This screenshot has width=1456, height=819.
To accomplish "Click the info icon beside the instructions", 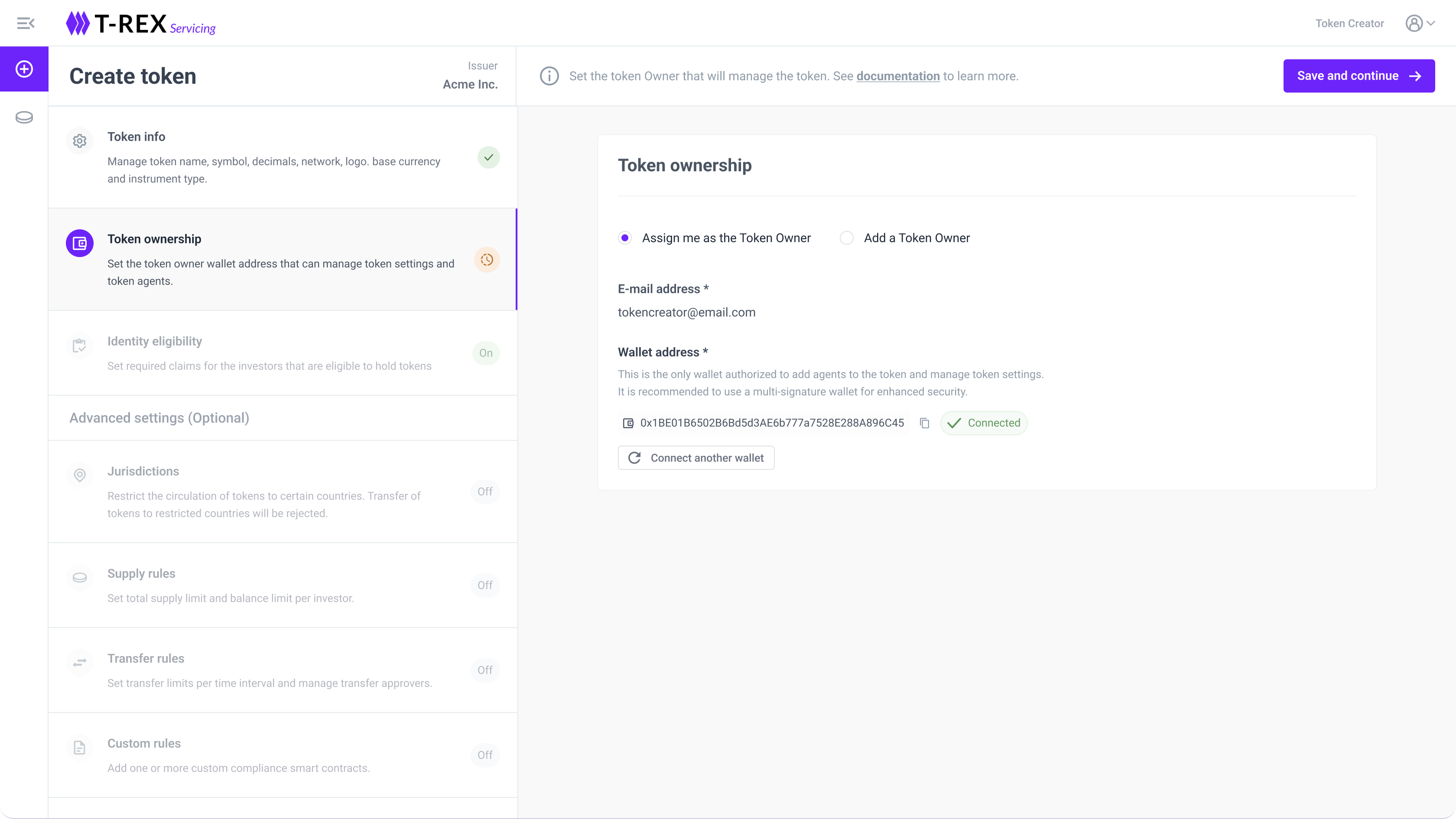I will [x=549, y=76].
